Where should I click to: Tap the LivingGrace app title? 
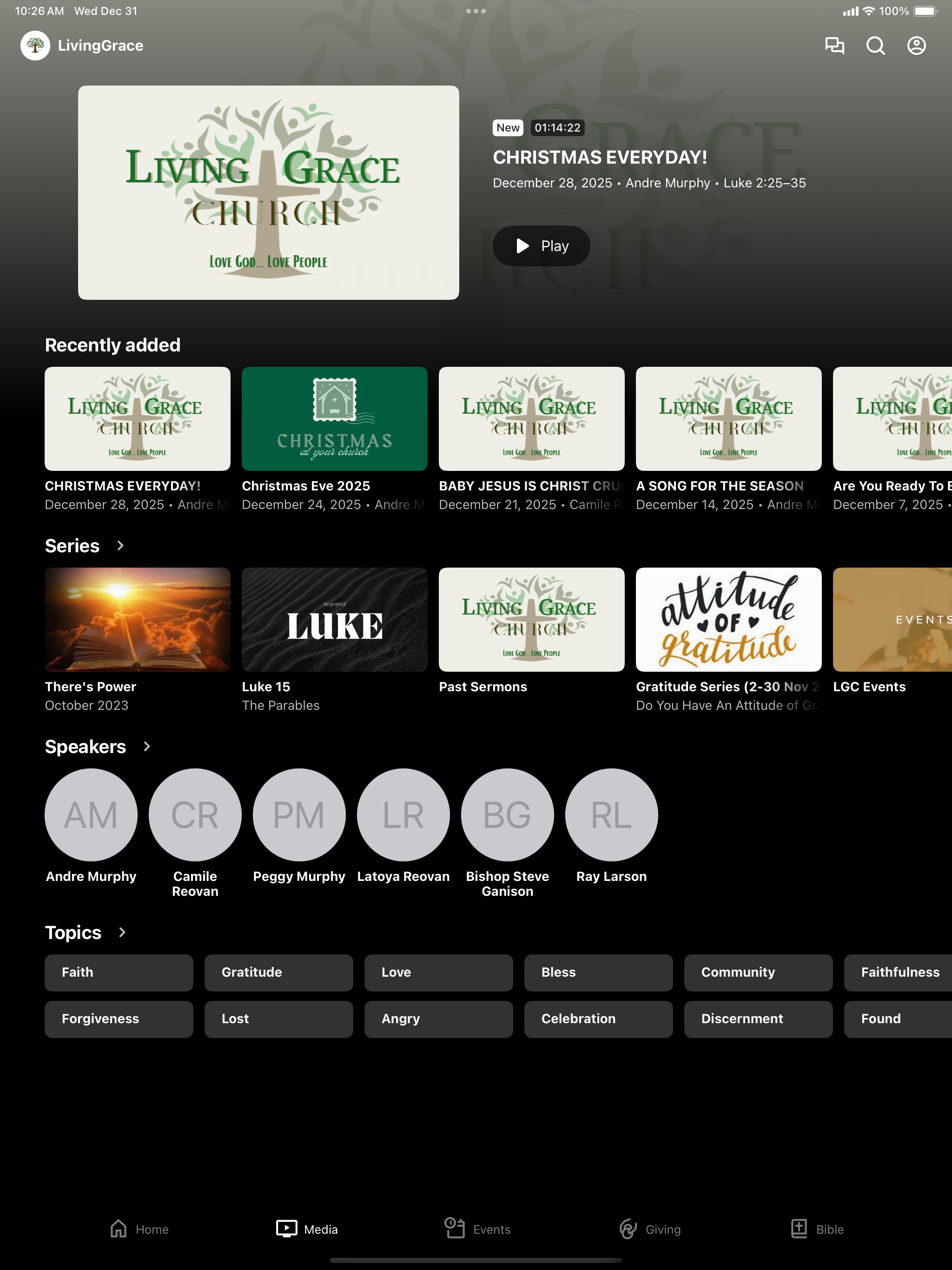[100, 46]
